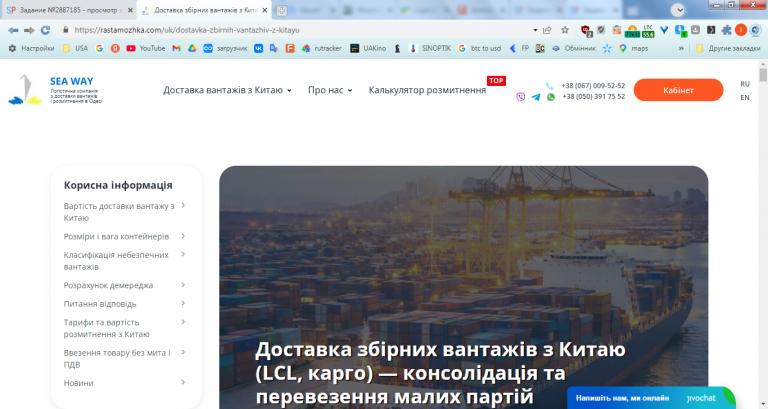Click the page vertical scrollbar thumb
This screenshot has width=768, height=409.
tap(763, 75)
